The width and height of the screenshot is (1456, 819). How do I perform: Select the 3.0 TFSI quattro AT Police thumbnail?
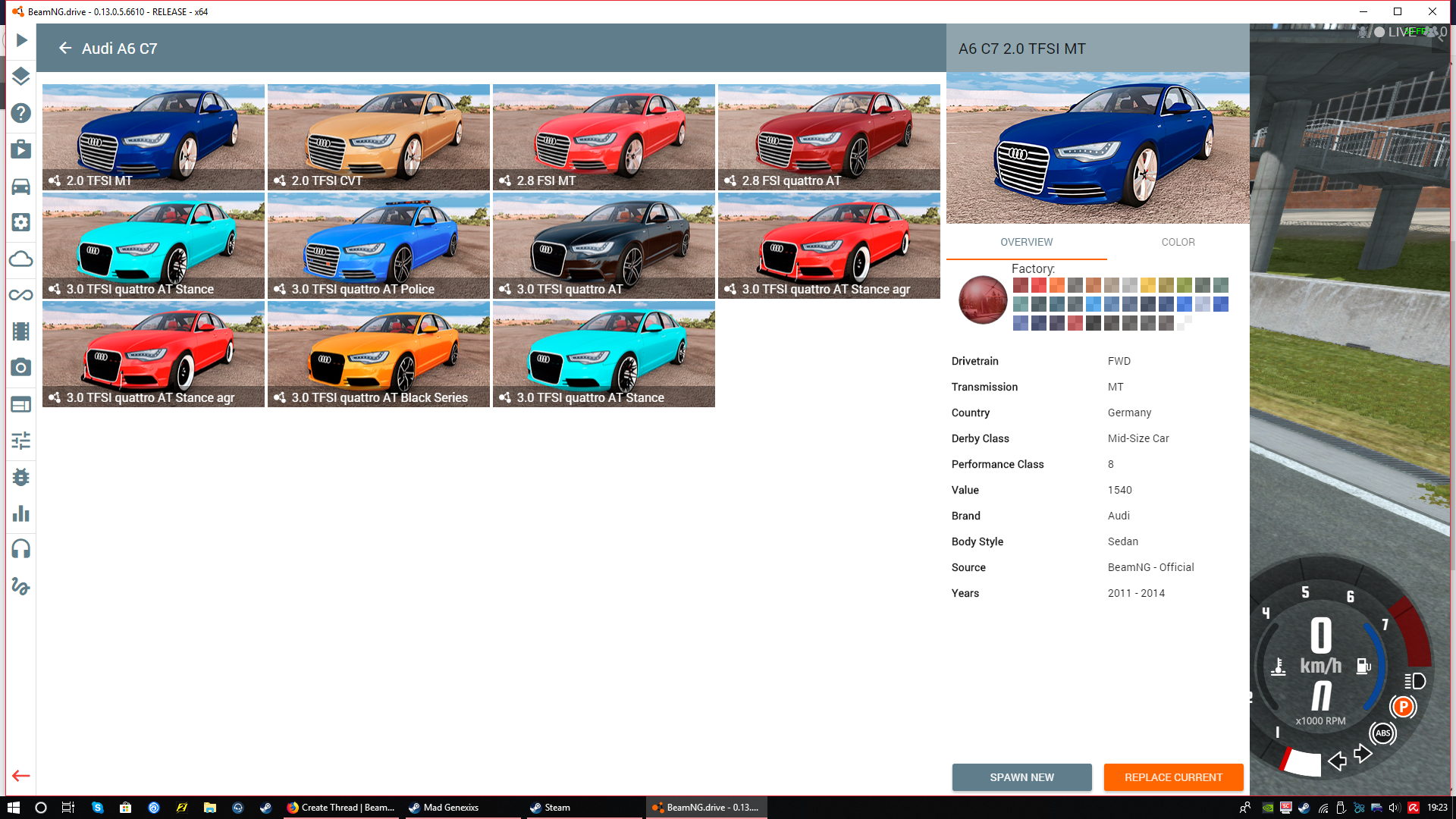point(378,246)
